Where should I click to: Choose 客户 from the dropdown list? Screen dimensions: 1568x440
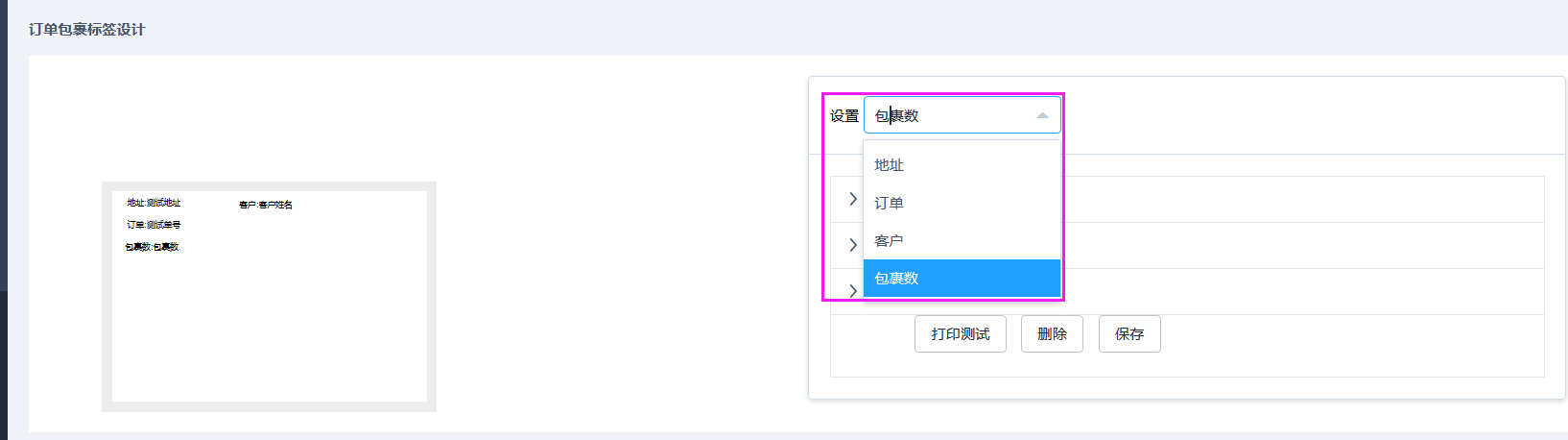[x=962, y=240]
